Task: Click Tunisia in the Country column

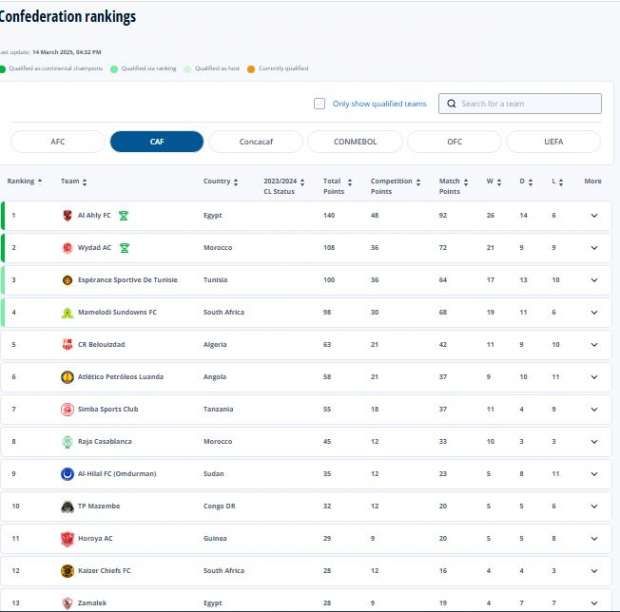Action: click(215, 280)
